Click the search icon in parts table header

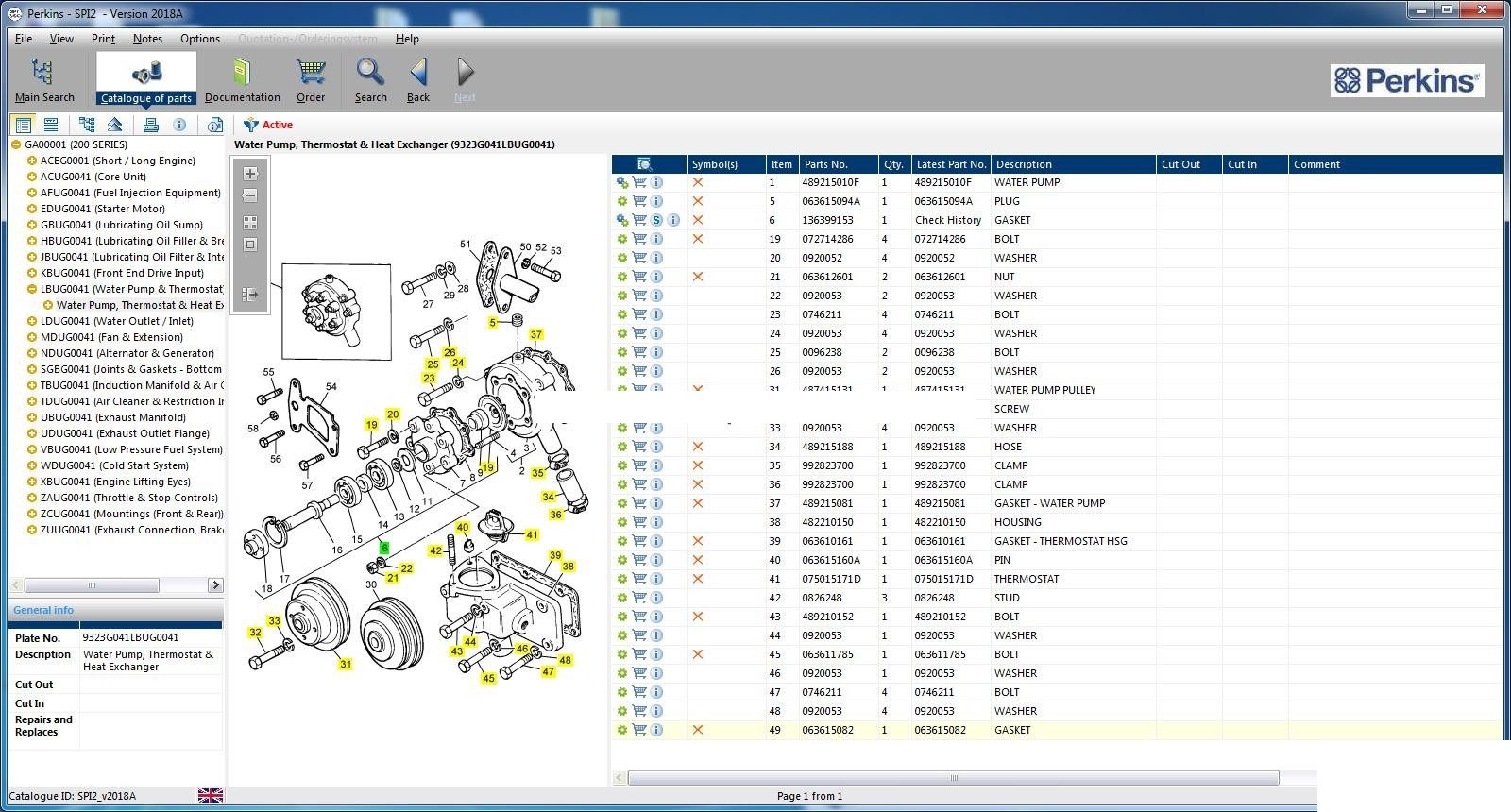pos(645,164)
